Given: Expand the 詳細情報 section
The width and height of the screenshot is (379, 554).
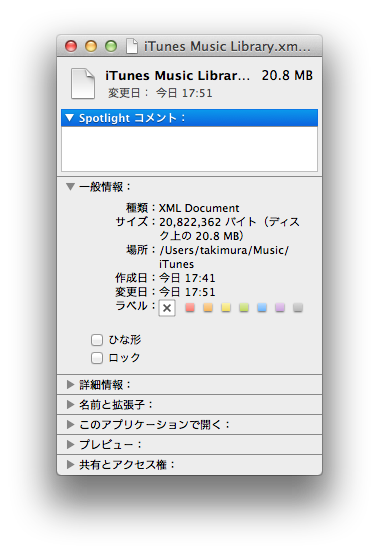Looking at the screenshot, I should click(71, 384).
